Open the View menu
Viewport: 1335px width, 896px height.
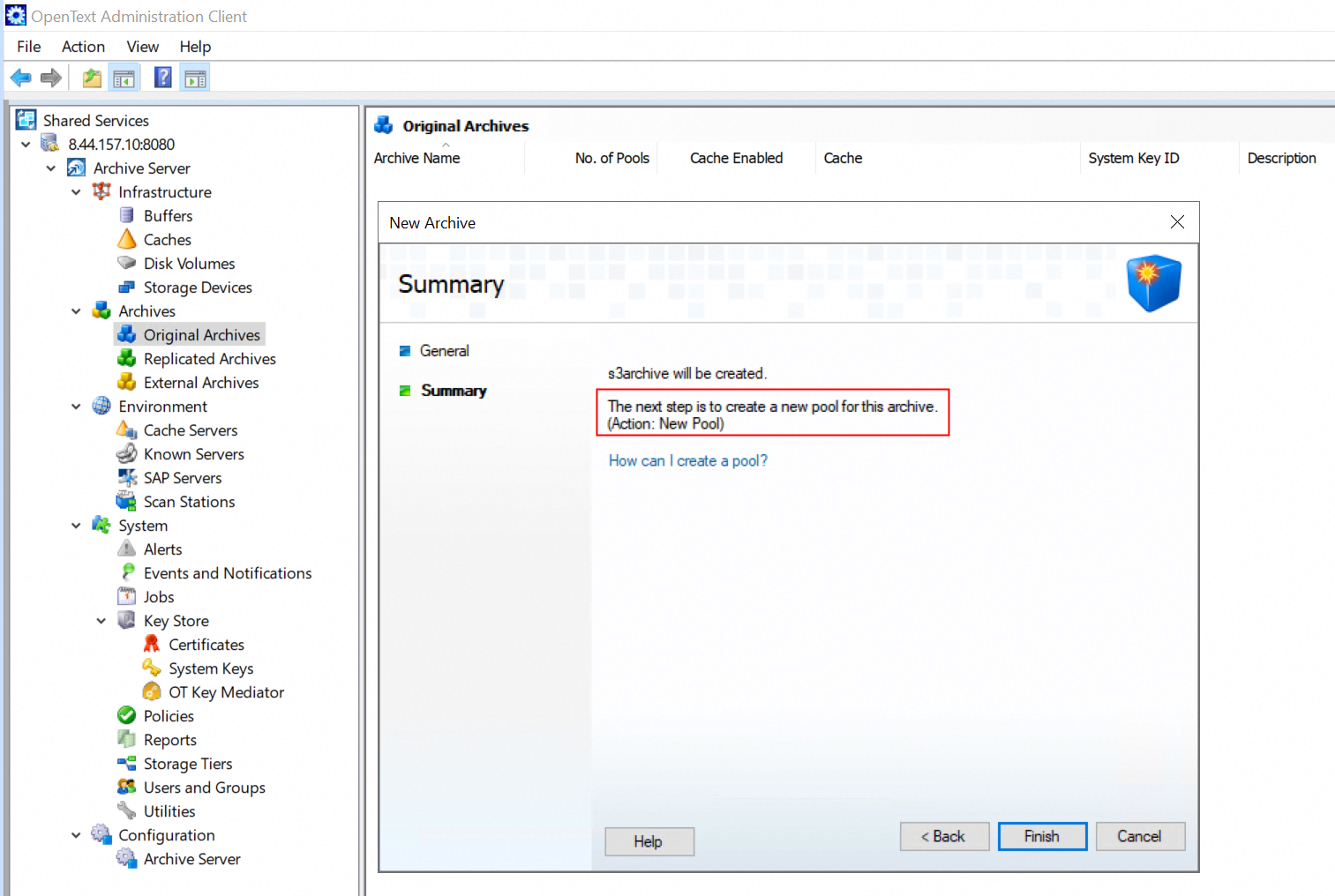pyautogui.click(x=143, y=47)
